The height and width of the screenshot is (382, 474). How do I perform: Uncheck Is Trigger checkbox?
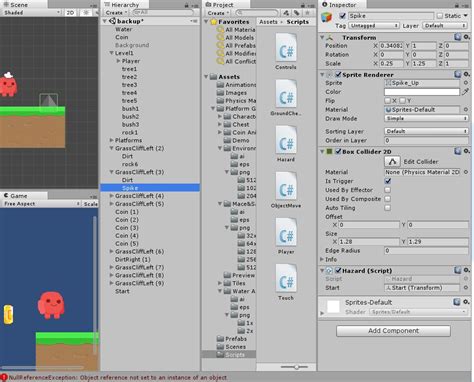point(388,181)
